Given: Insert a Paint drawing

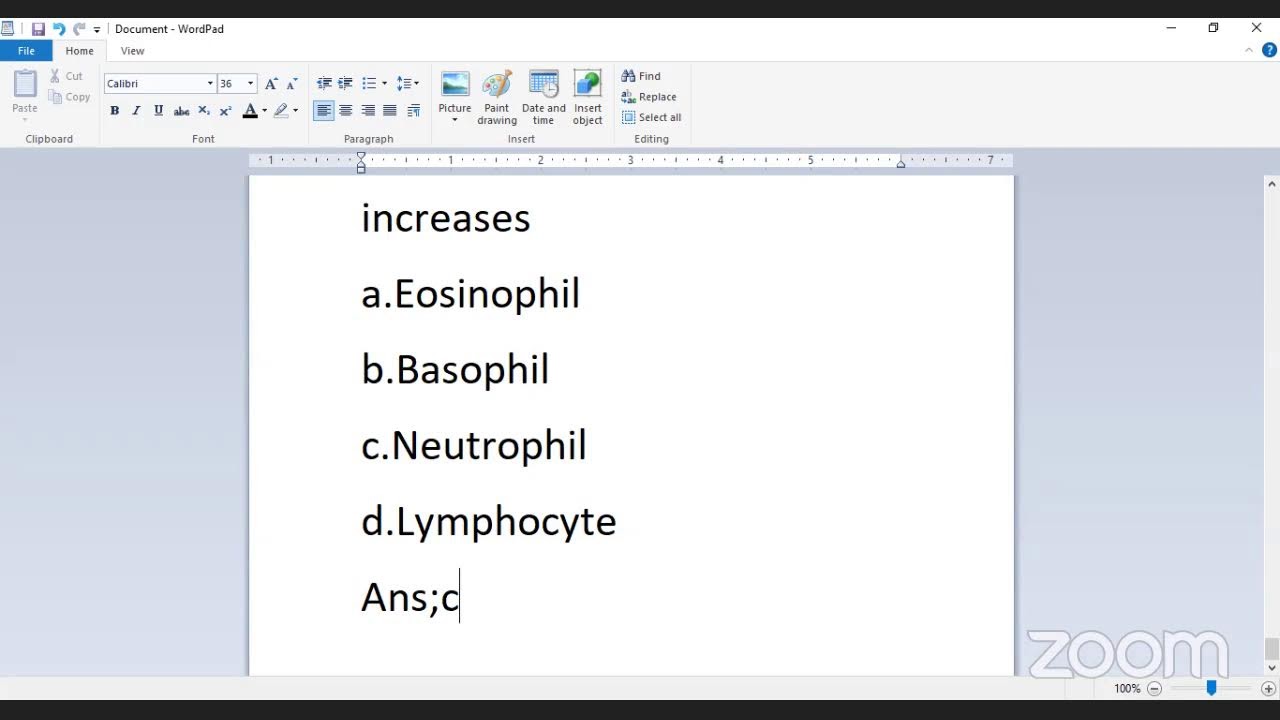Looking at the screenshot, I should click(x=497, y=98).
